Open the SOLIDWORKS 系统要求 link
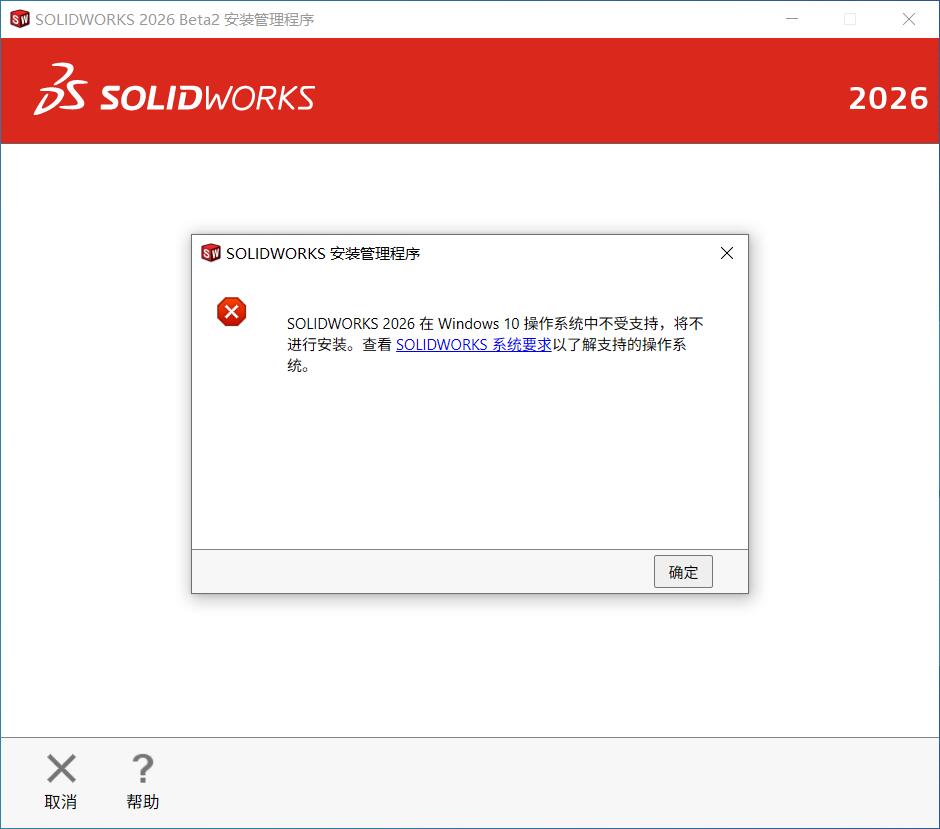The height and width of the screenshot is (829, 940). [474, 345]
